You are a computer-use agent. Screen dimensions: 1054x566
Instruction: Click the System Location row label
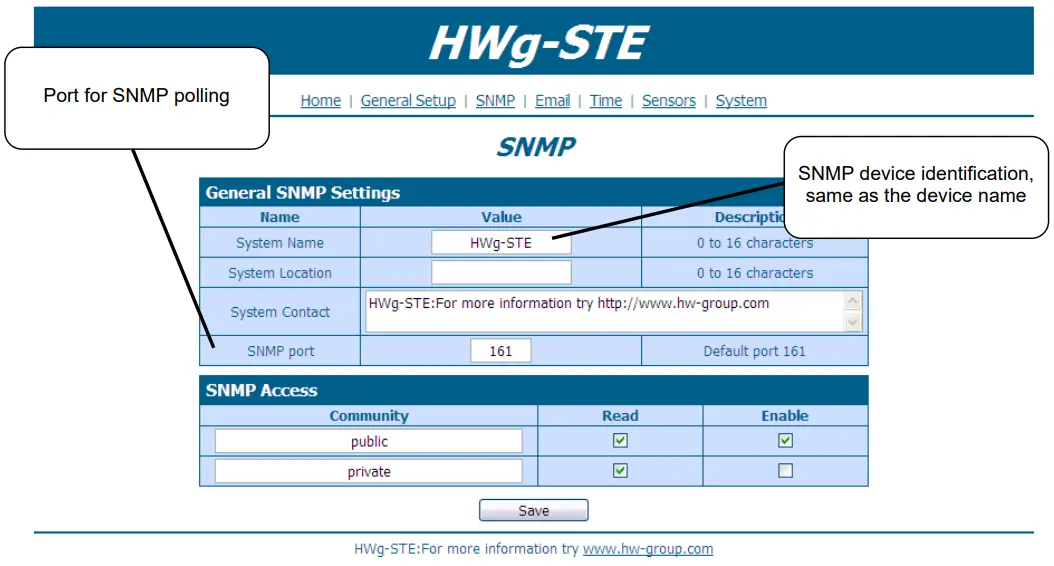click(280, 273)
